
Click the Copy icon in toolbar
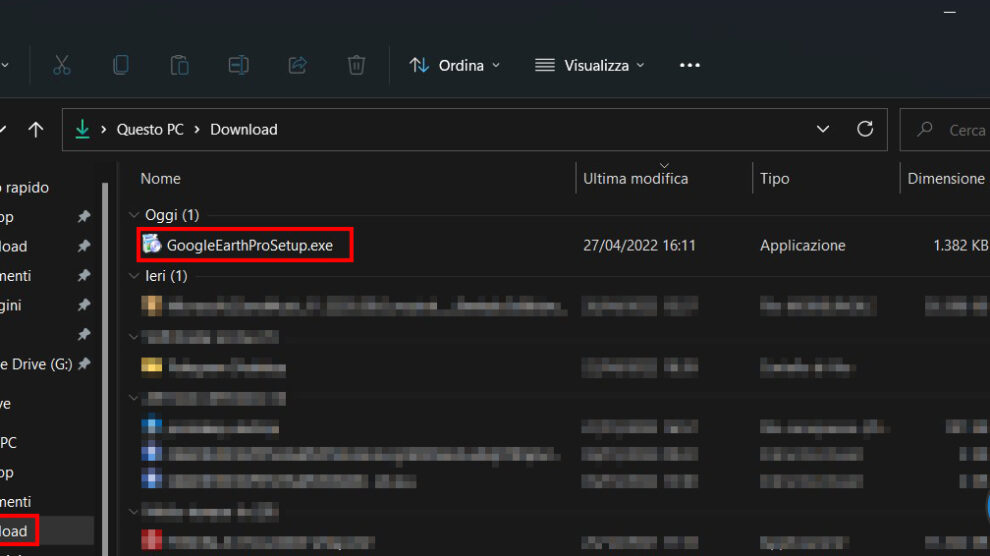click(121, 65)
